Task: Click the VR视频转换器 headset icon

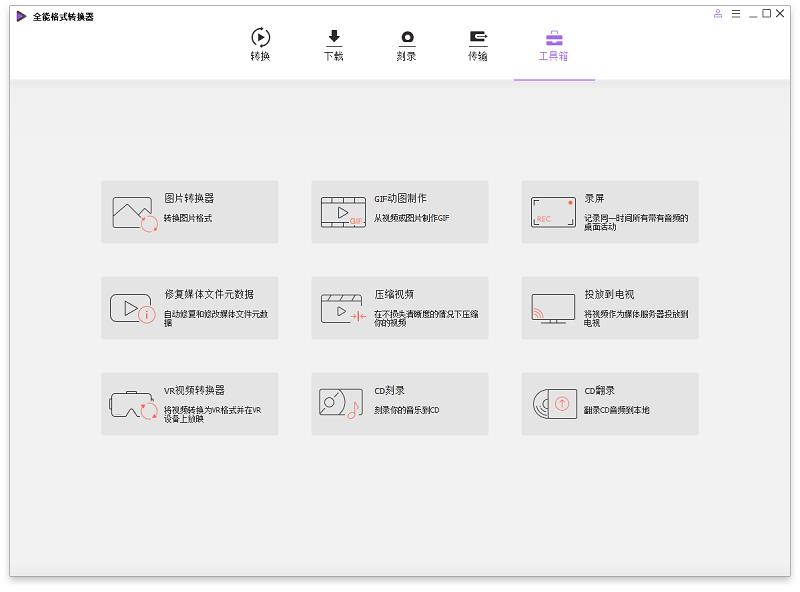Action: [x=134, y=405]
